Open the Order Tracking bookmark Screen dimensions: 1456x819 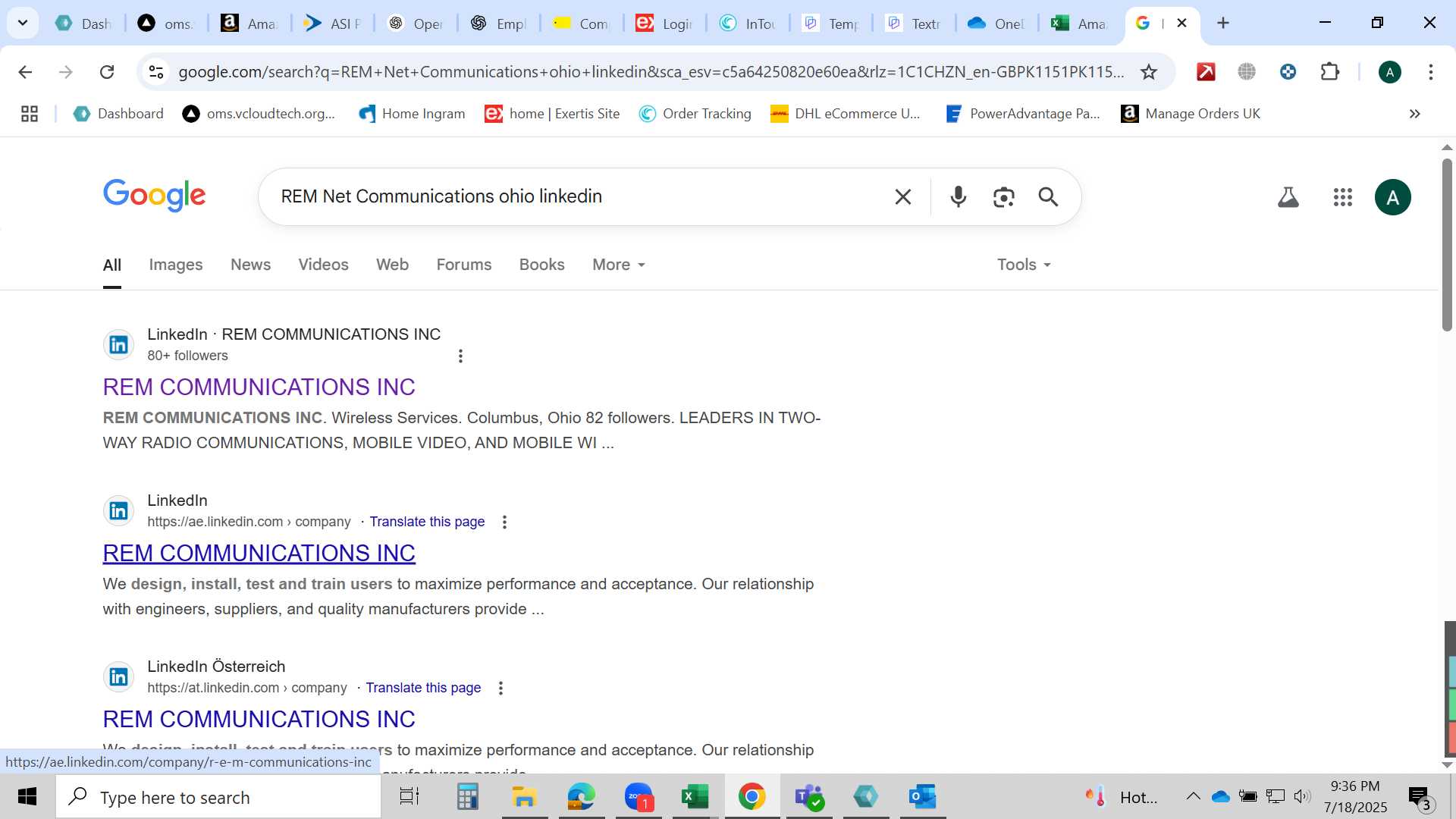[x=695, y=114]
